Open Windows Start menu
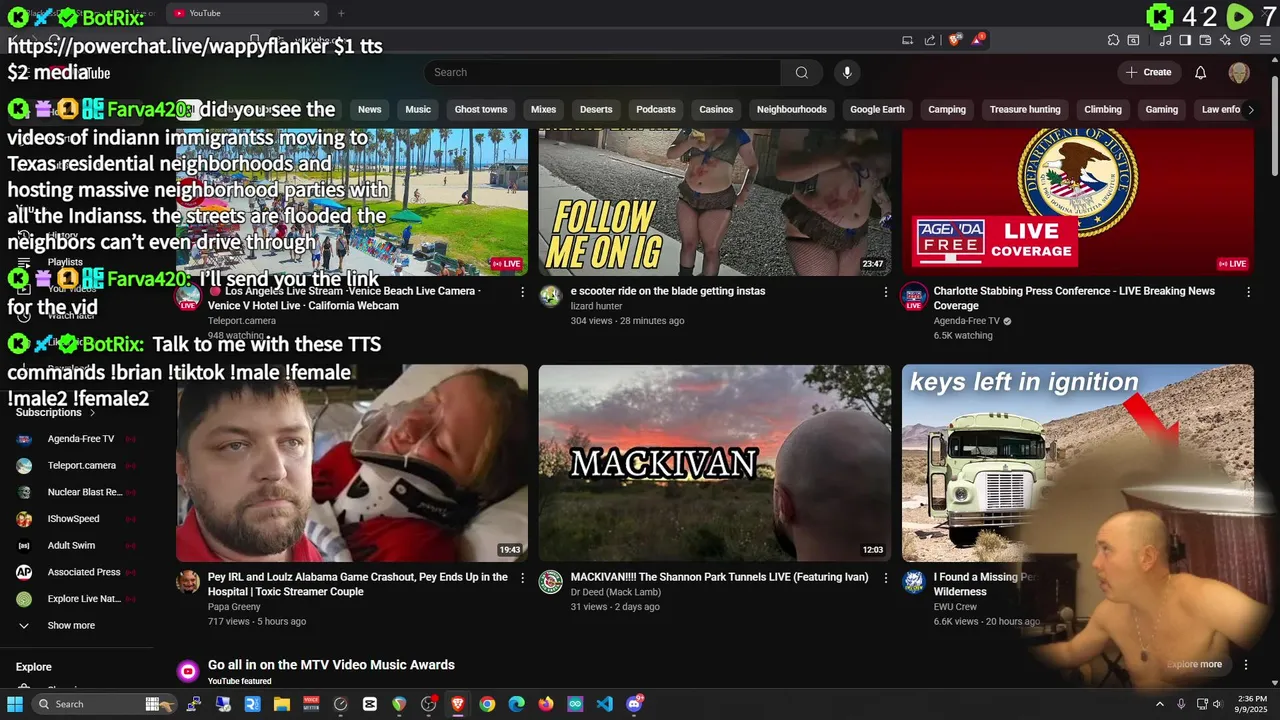This screenshot has width=1280, height=720. [x=15, y=704]
